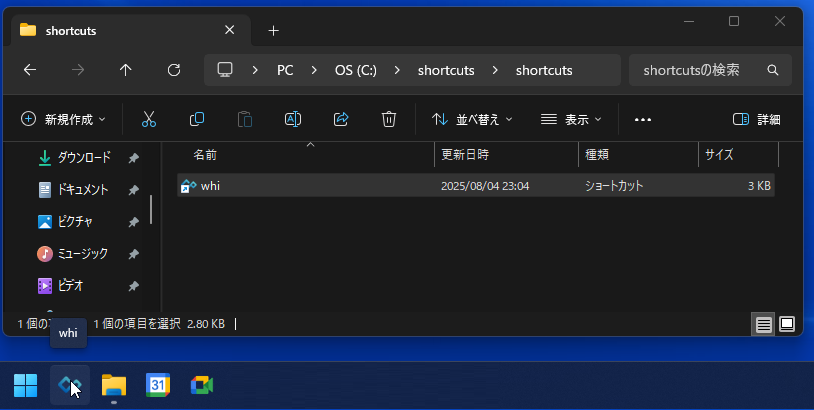Click the pin beside ミュージック
This screenshot has width=814, height=410.
click(133, 254)
